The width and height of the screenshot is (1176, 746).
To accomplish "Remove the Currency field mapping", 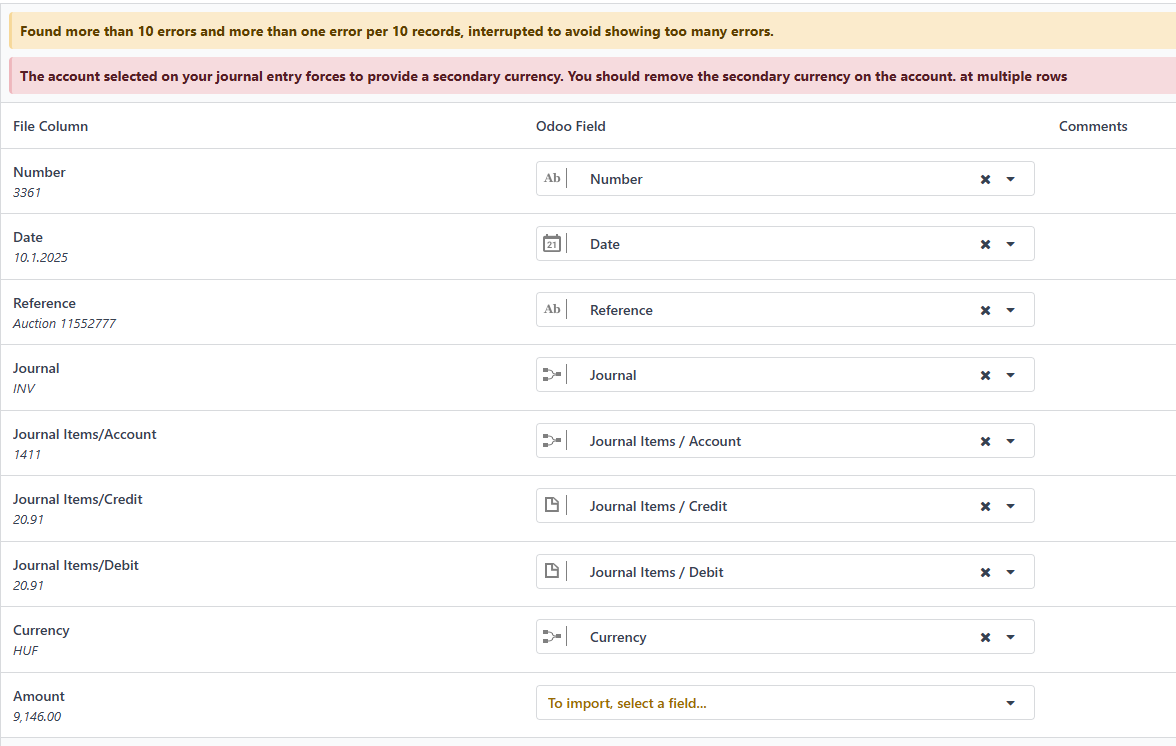I will point(986,638).
